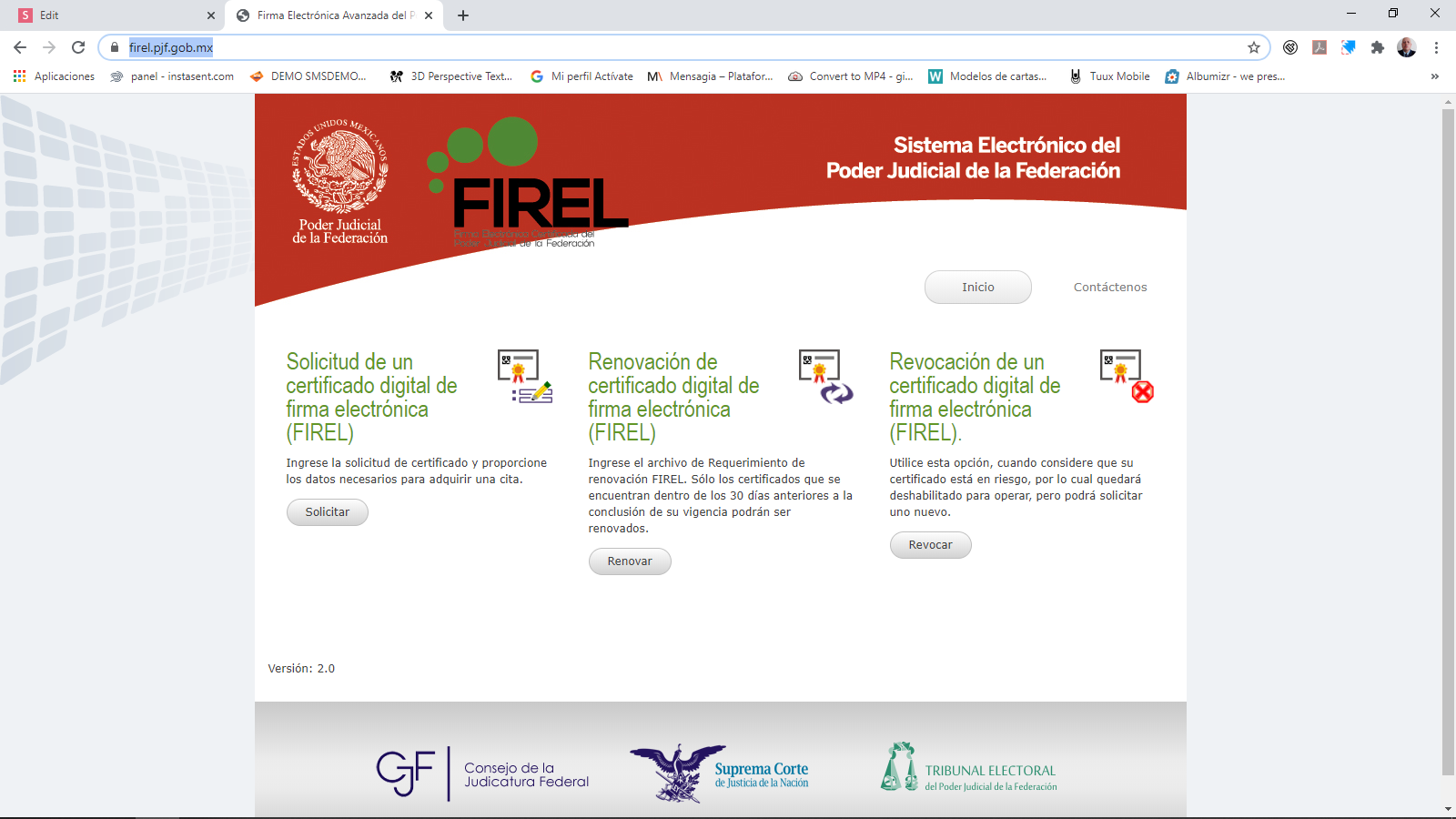This screenshot has width=1456, height=819.
Task: Click the Suprema Corte de Justicia logo
Action: (719, 774)
